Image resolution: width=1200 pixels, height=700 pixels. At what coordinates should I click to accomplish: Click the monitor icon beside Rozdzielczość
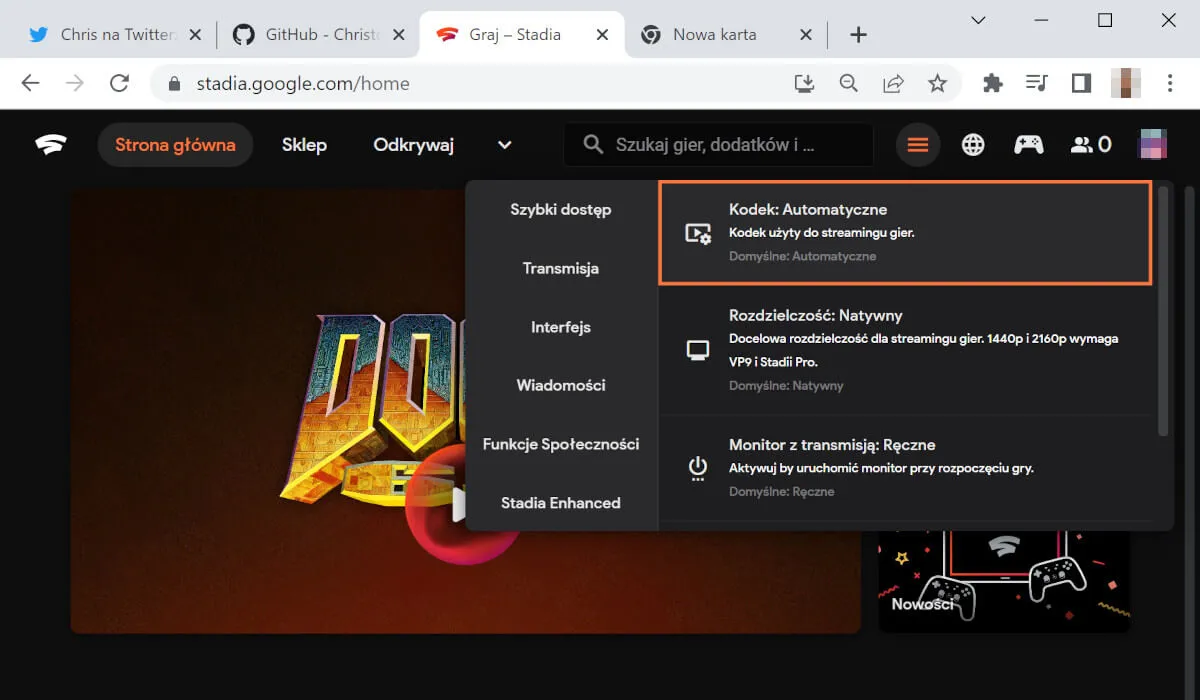697,349
